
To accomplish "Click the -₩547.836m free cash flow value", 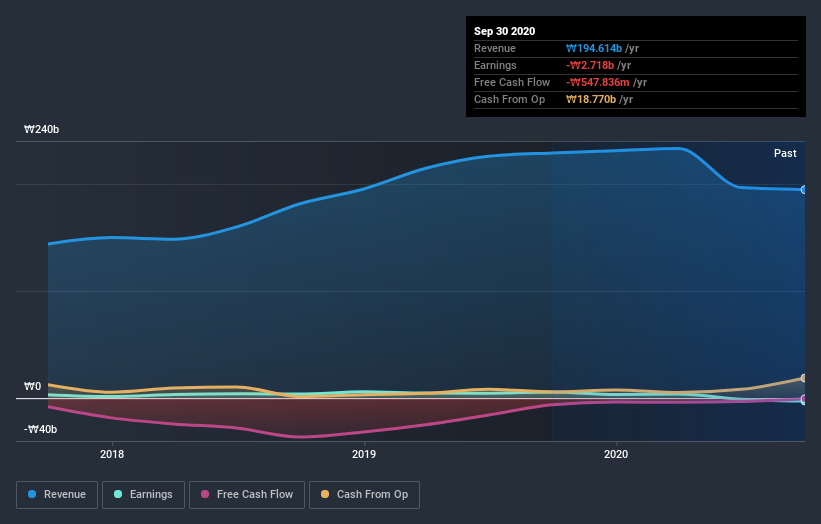I will 597,82.
